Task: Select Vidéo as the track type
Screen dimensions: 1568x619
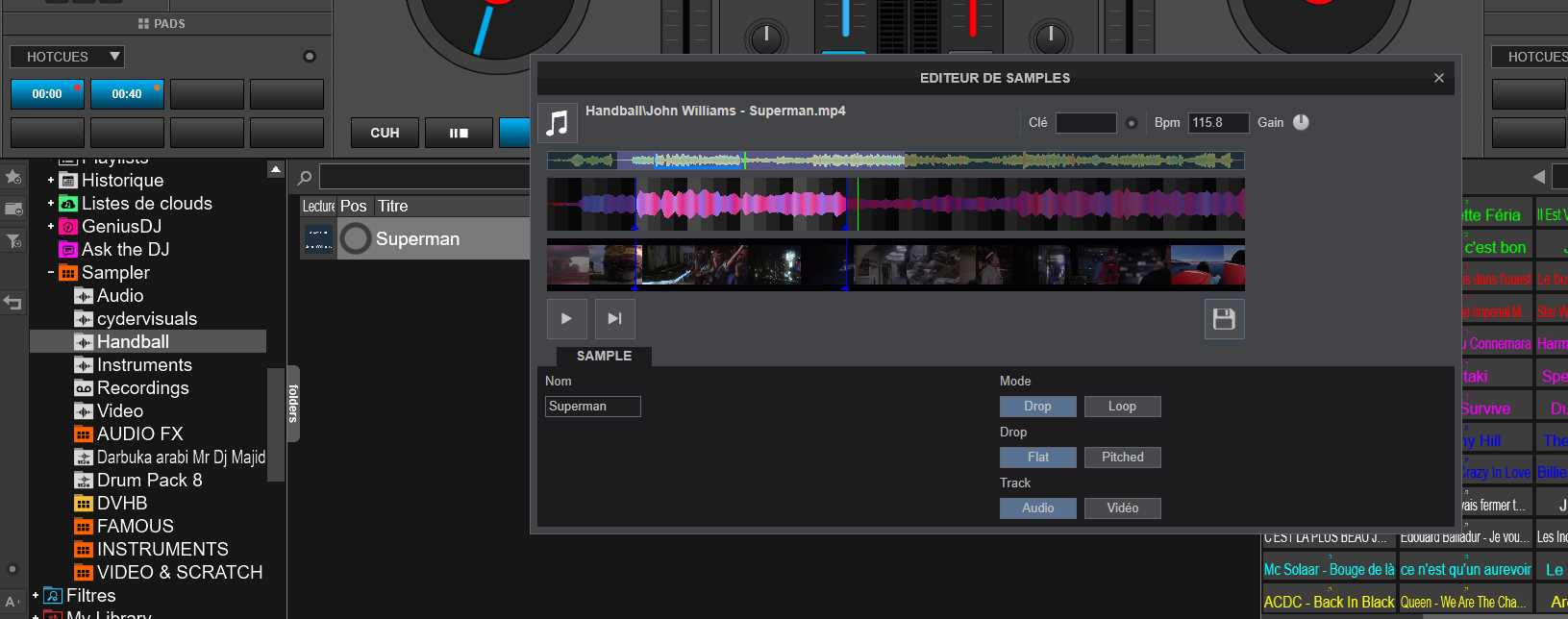Action: click(x=1122, y=508)
